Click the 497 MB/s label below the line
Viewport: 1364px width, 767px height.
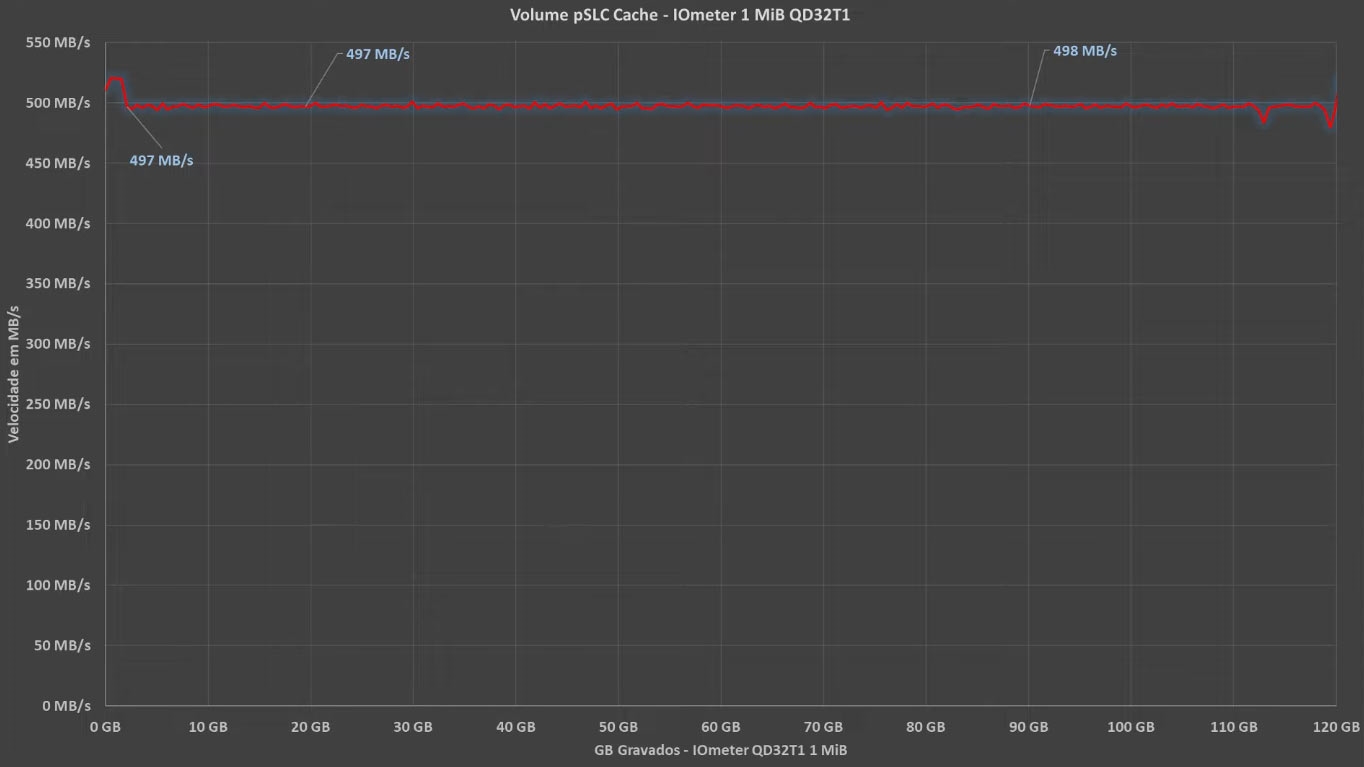161,160
